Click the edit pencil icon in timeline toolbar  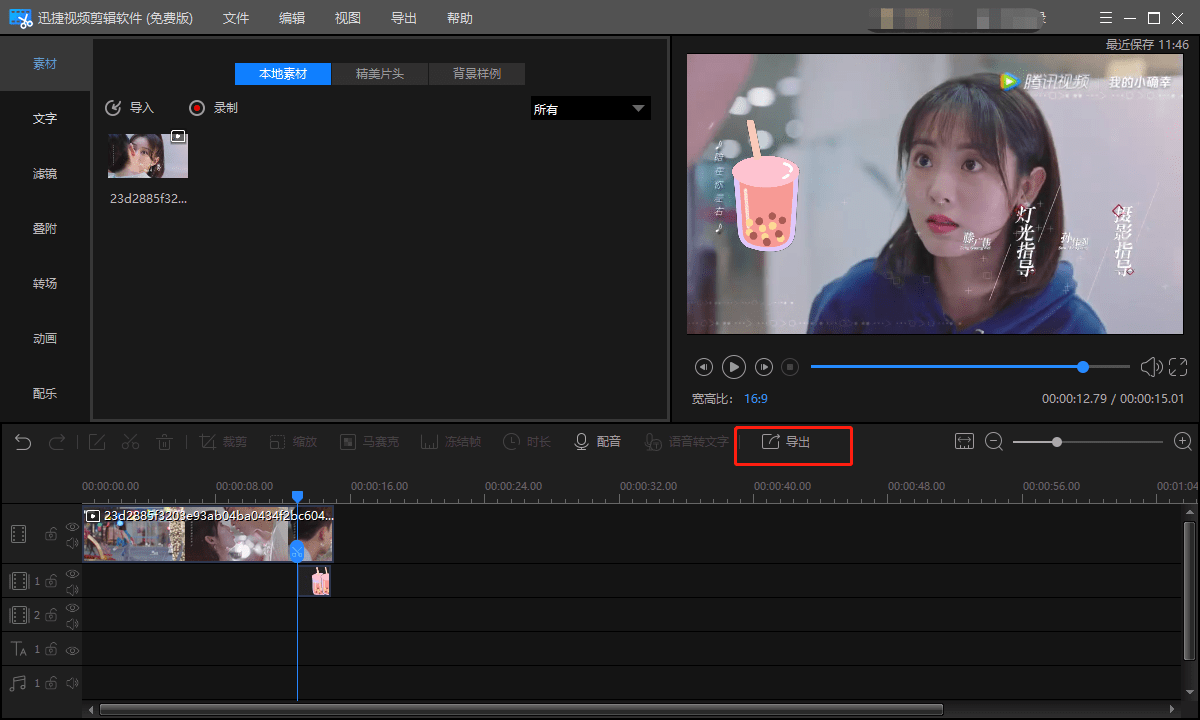click(97, 442)
